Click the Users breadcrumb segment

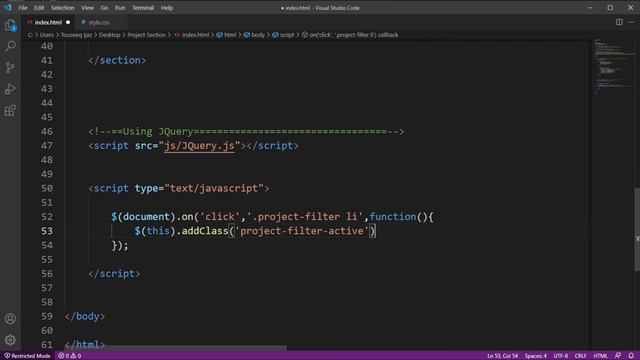47,35
